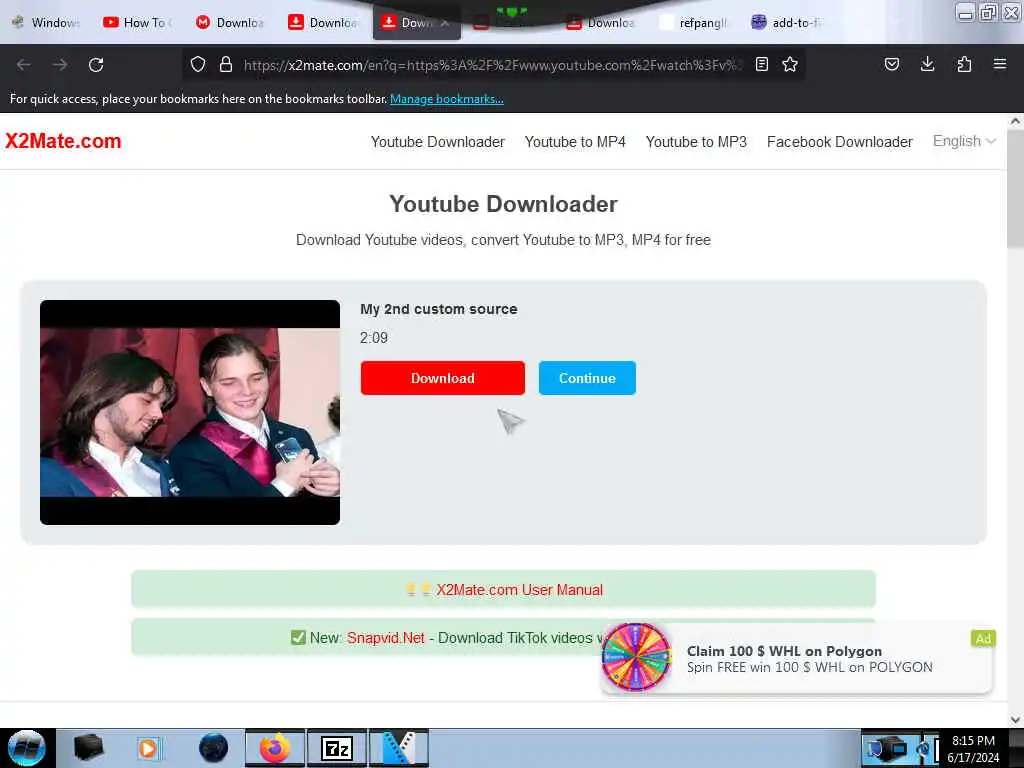The width and height of the screenshot is (1024, 768).
Task: Switch to the Windows tab
Action: tap(46, 23)
